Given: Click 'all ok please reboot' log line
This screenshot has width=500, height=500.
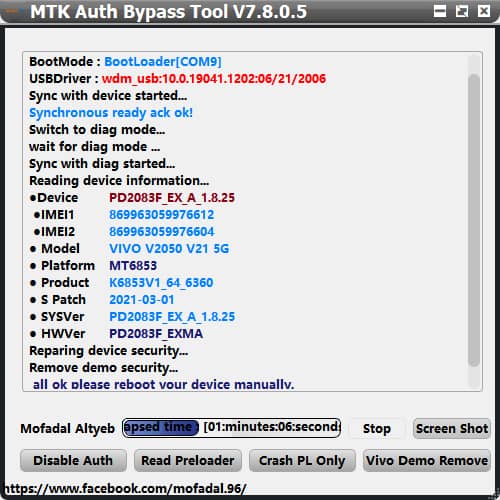Looking at the screenshot, I should pyautogui.click(x=163, y=384).
